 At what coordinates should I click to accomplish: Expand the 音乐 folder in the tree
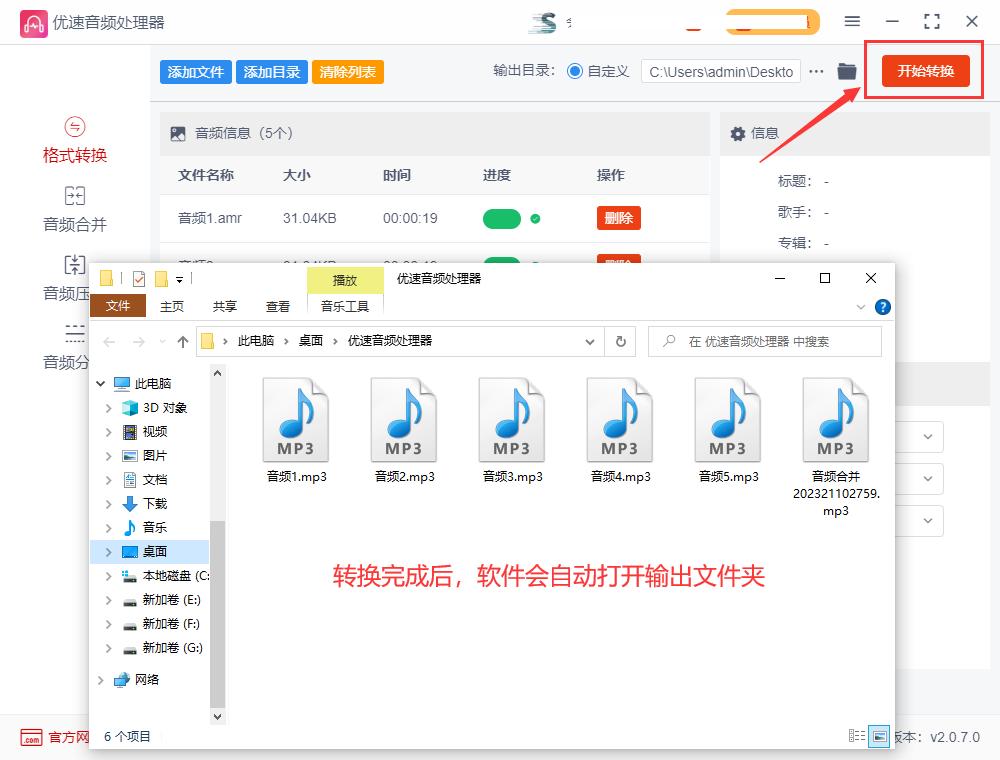[x=107, y=527]
